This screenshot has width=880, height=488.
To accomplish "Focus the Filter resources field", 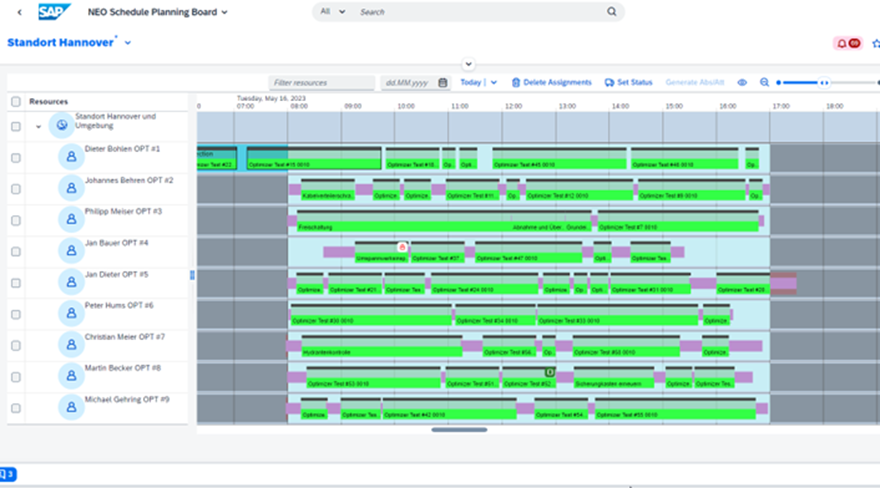I will [x=322, y=82].
